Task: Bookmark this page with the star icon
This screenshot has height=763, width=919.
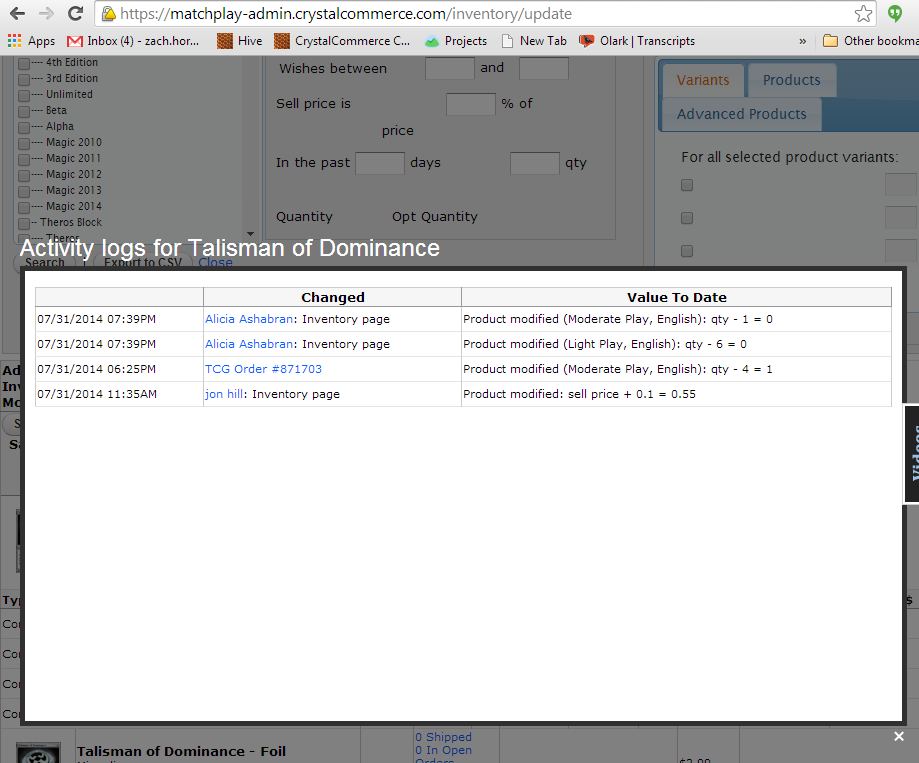Action: (863, 13)
